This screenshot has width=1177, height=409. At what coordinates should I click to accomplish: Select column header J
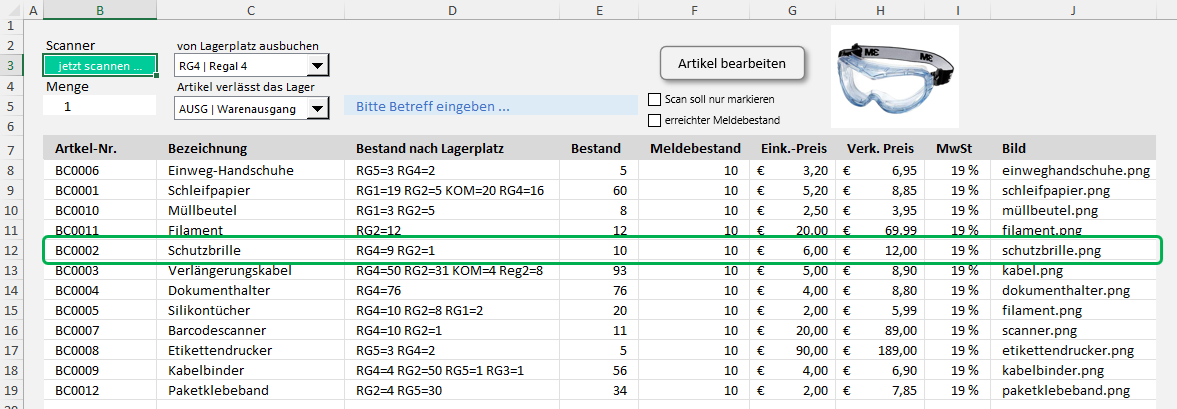tap(1071, 11)
